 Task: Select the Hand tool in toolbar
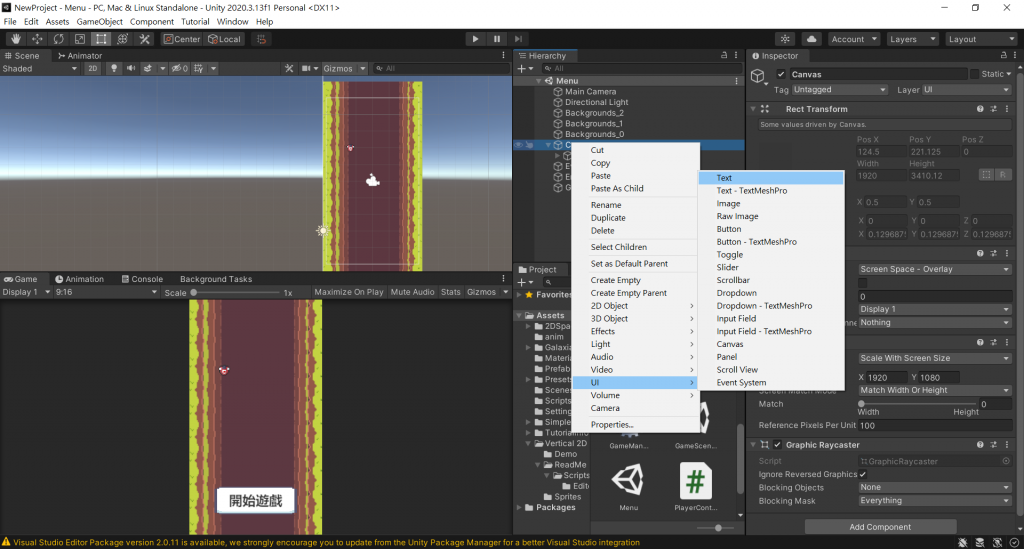pos(16,39)
